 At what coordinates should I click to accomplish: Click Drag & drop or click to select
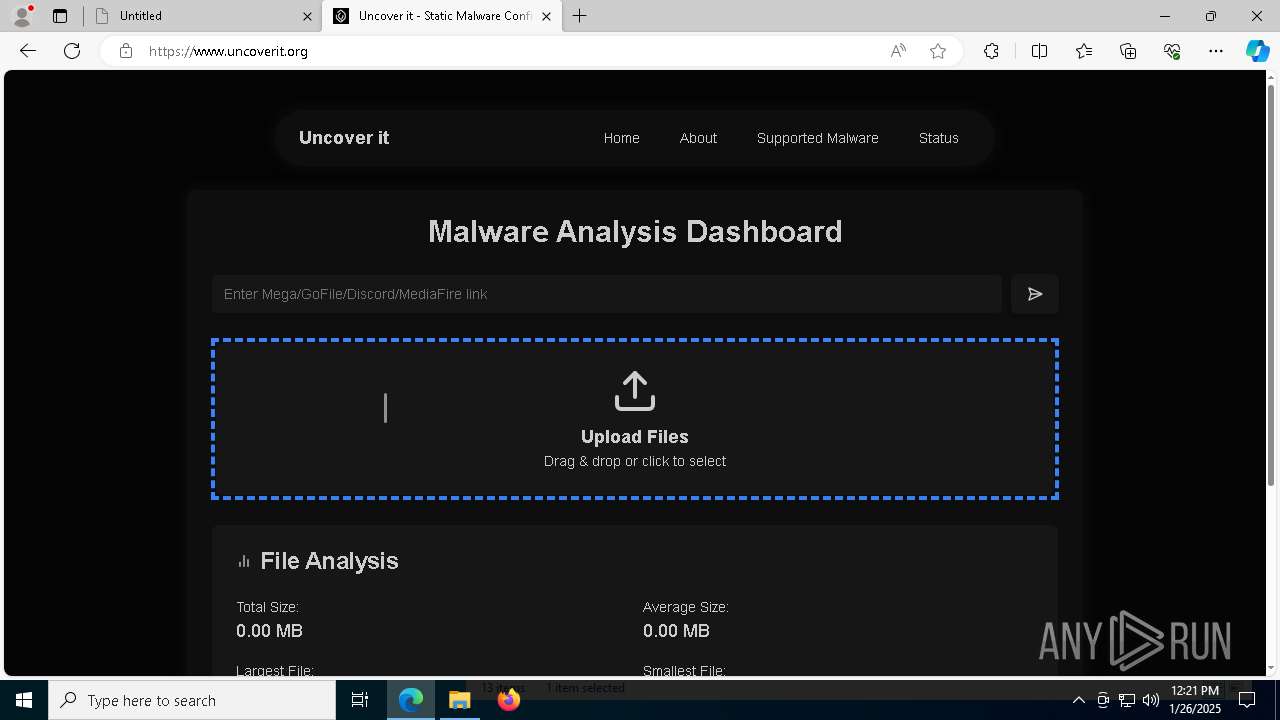pyautogui.click(x=635, y=461)
